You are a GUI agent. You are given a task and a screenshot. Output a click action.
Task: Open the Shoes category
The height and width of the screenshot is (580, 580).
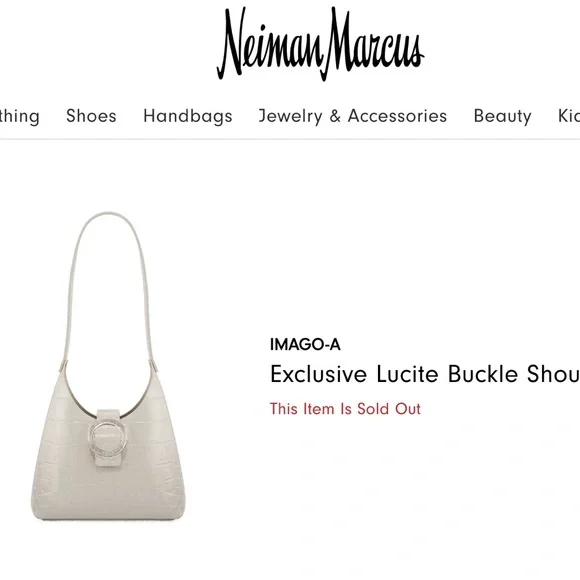click(91, 116)
